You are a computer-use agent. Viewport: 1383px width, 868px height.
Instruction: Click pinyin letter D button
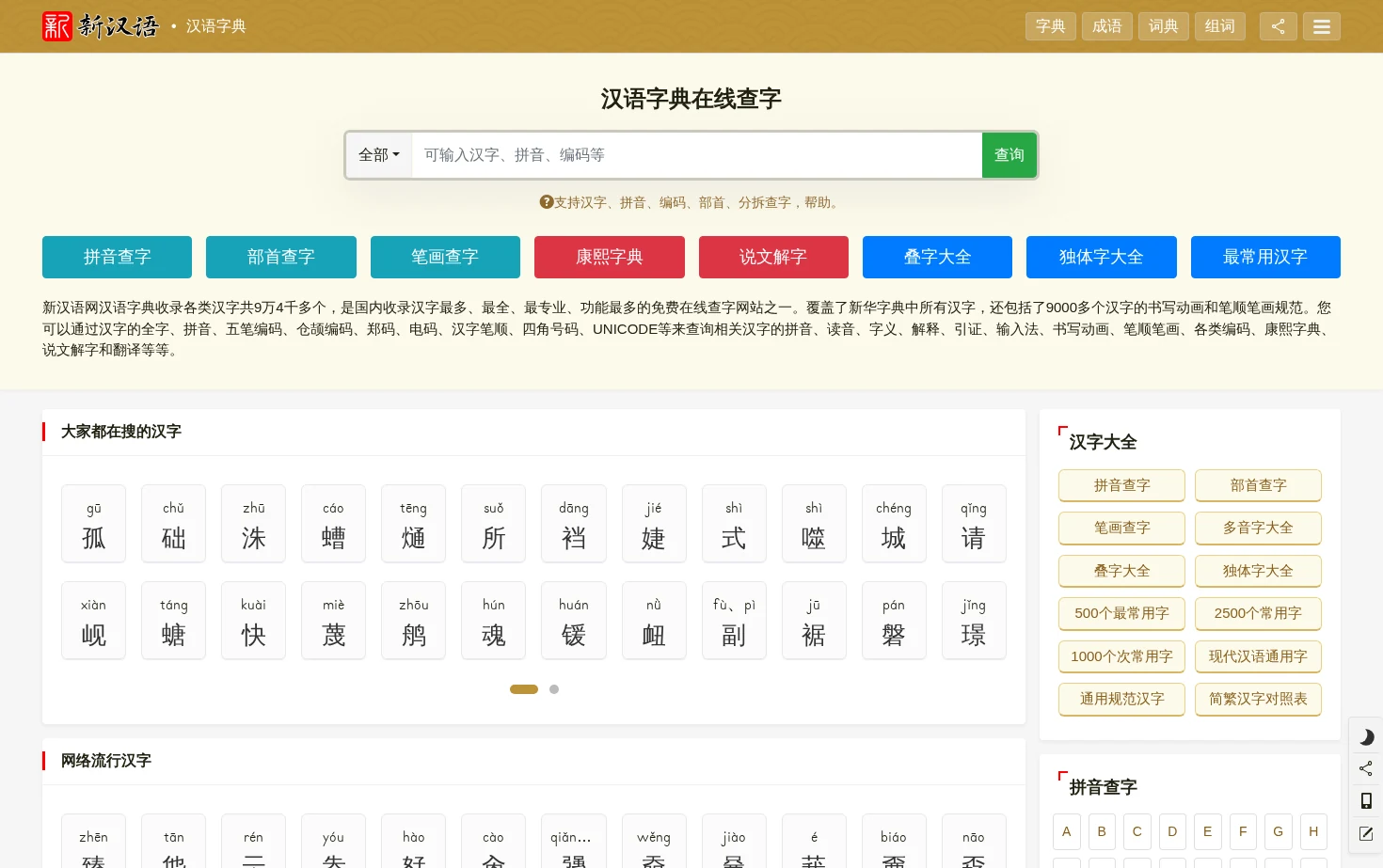1172,831
